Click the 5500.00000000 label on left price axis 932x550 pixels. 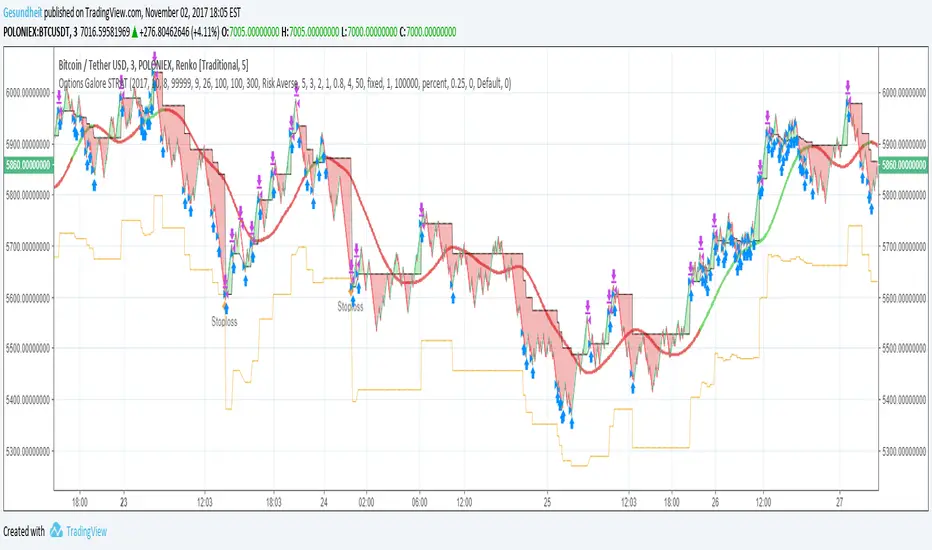[28, 348]
